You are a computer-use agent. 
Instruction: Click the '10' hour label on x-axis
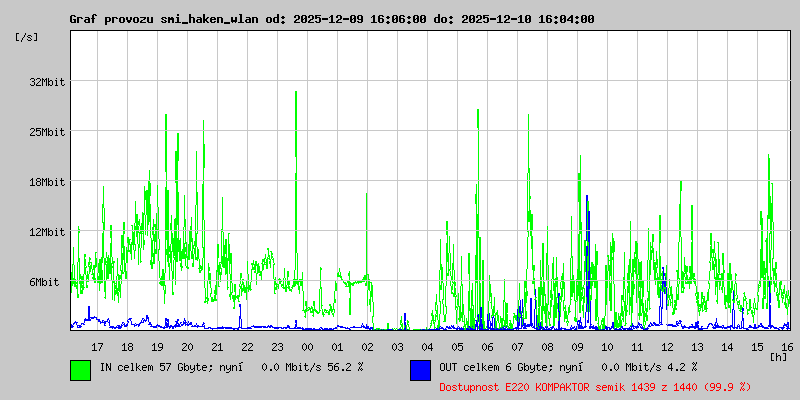point(608,347)
